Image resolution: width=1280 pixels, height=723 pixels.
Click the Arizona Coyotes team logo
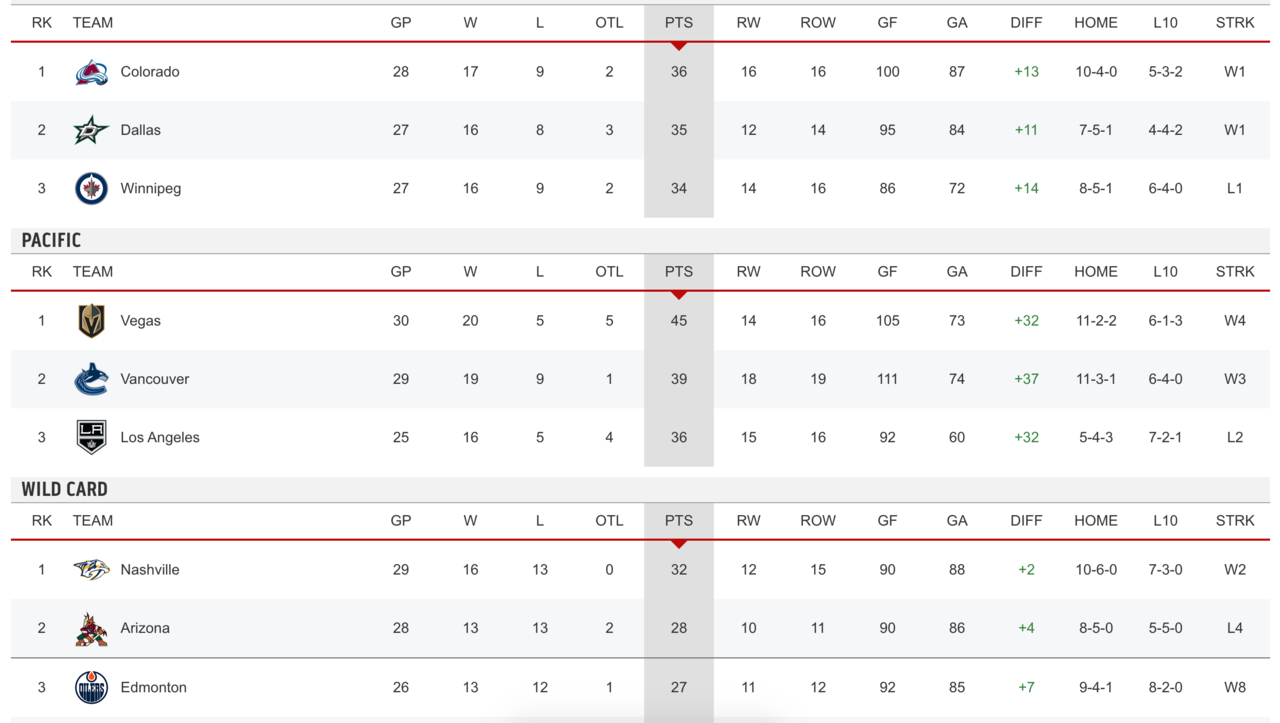[91, 628]
